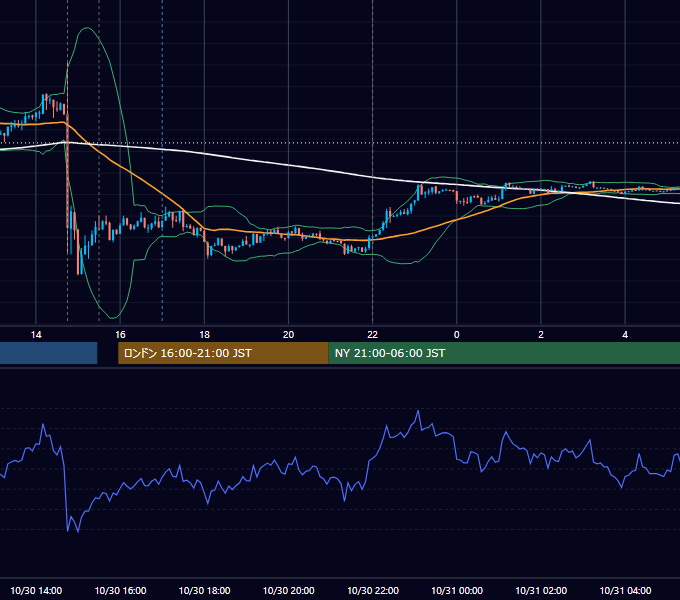Click the 16 hour label on price chart axis

[120, 335]
